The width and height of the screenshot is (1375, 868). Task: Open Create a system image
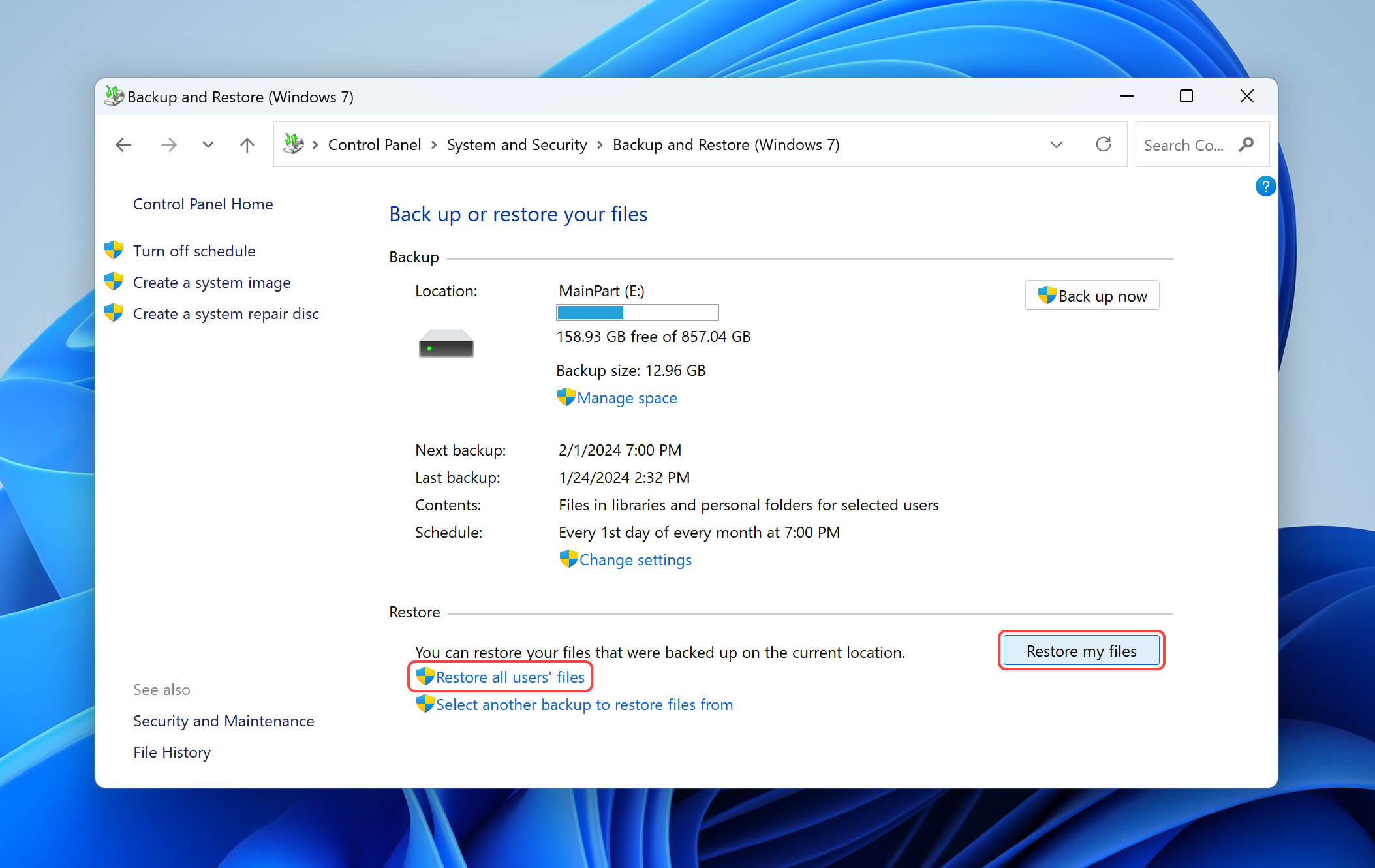coord(212,283)
